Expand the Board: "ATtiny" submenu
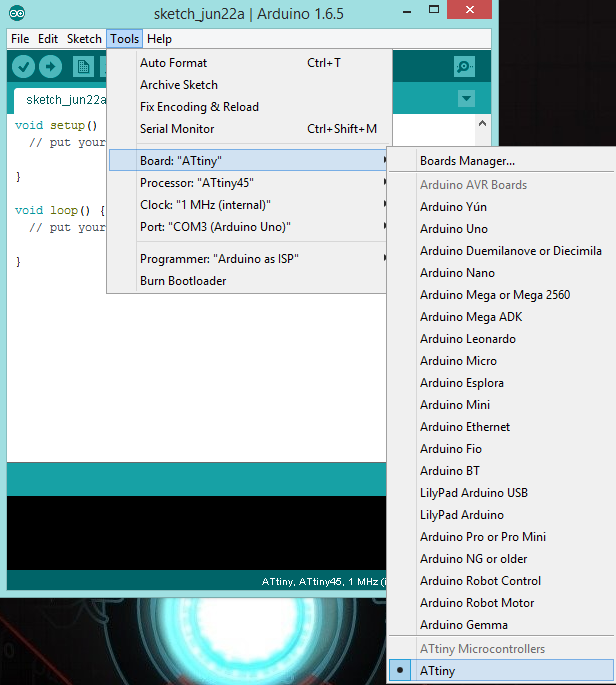 (247, 160)
